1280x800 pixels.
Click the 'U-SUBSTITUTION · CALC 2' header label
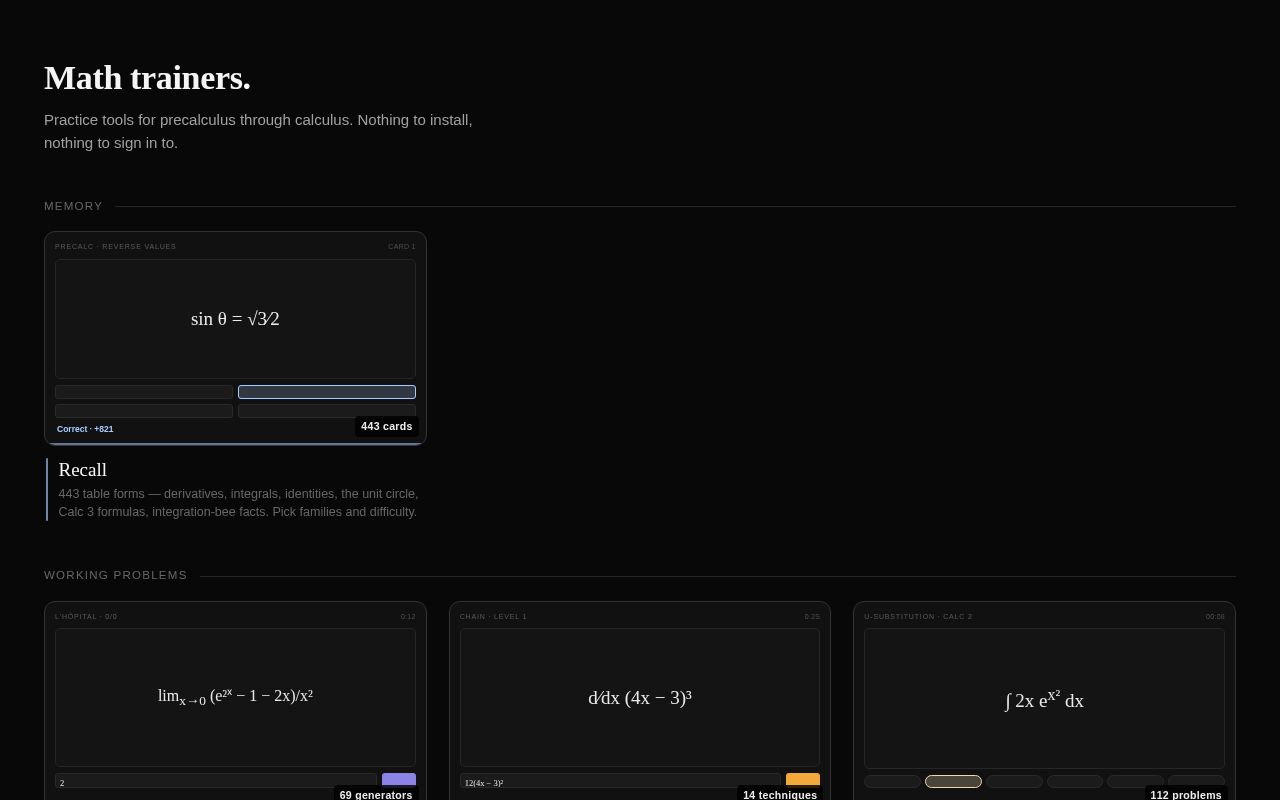(918, 616)
